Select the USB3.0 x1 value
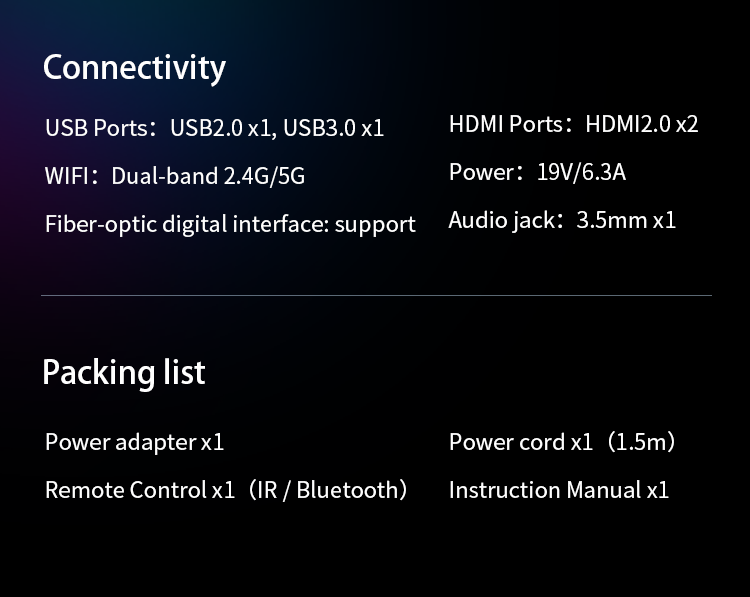Screen dimensions: 750x597 coord(334,129)
